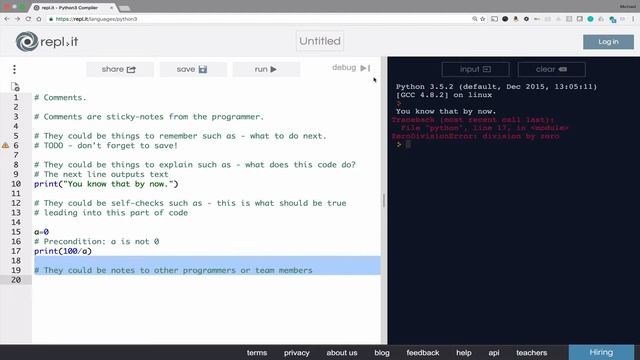Click the input button in console
Viewport: 640px width, 360px height.
coord(476,69)
